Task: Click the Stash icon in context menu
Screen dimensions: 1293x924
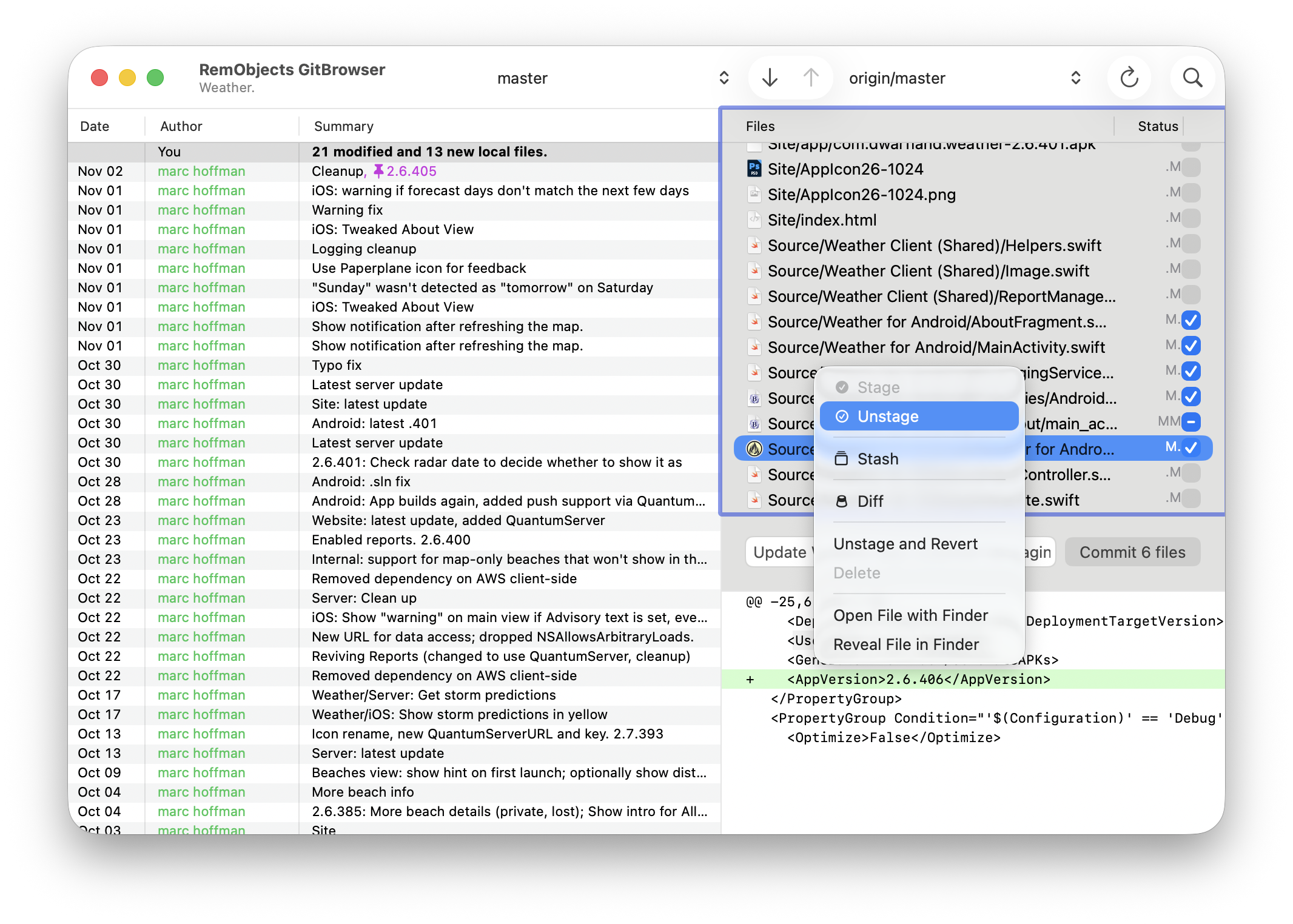Action: 841,459
